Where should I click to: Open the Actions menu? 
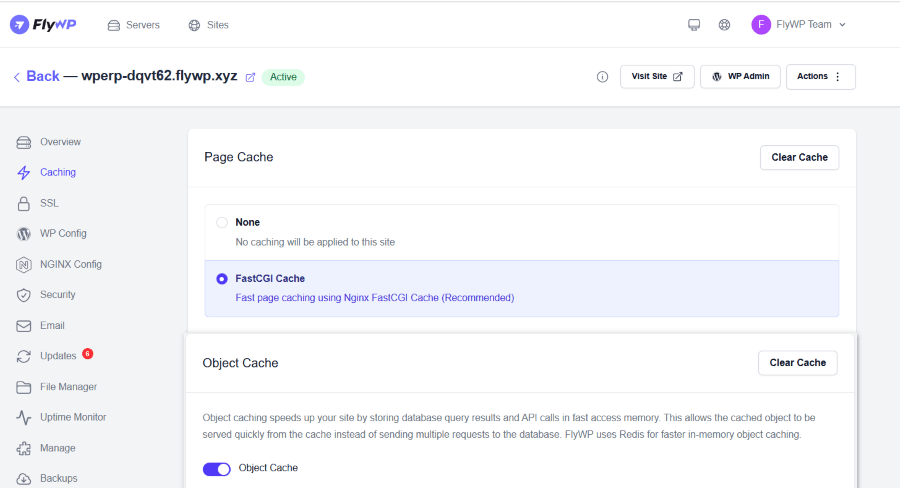click(820, 77)
